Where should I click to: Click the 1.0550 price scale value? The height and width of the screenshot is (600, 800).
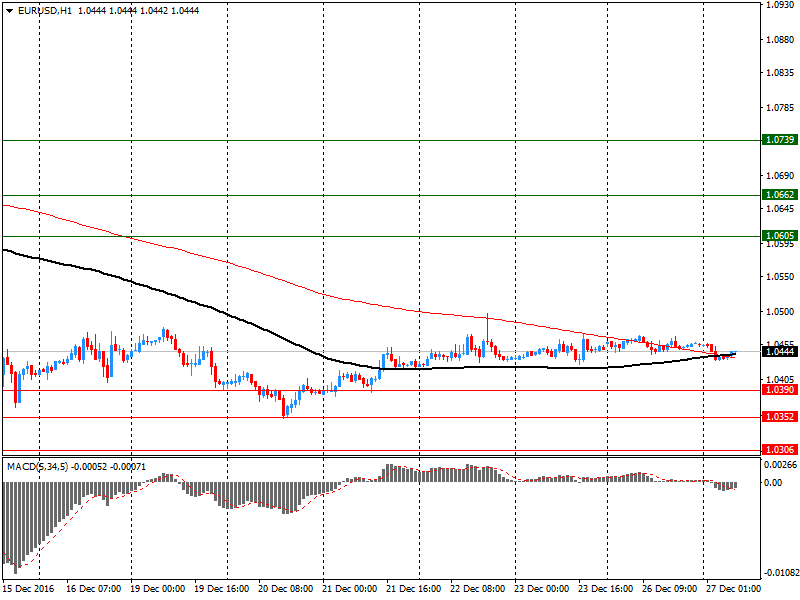click(780, 277)
